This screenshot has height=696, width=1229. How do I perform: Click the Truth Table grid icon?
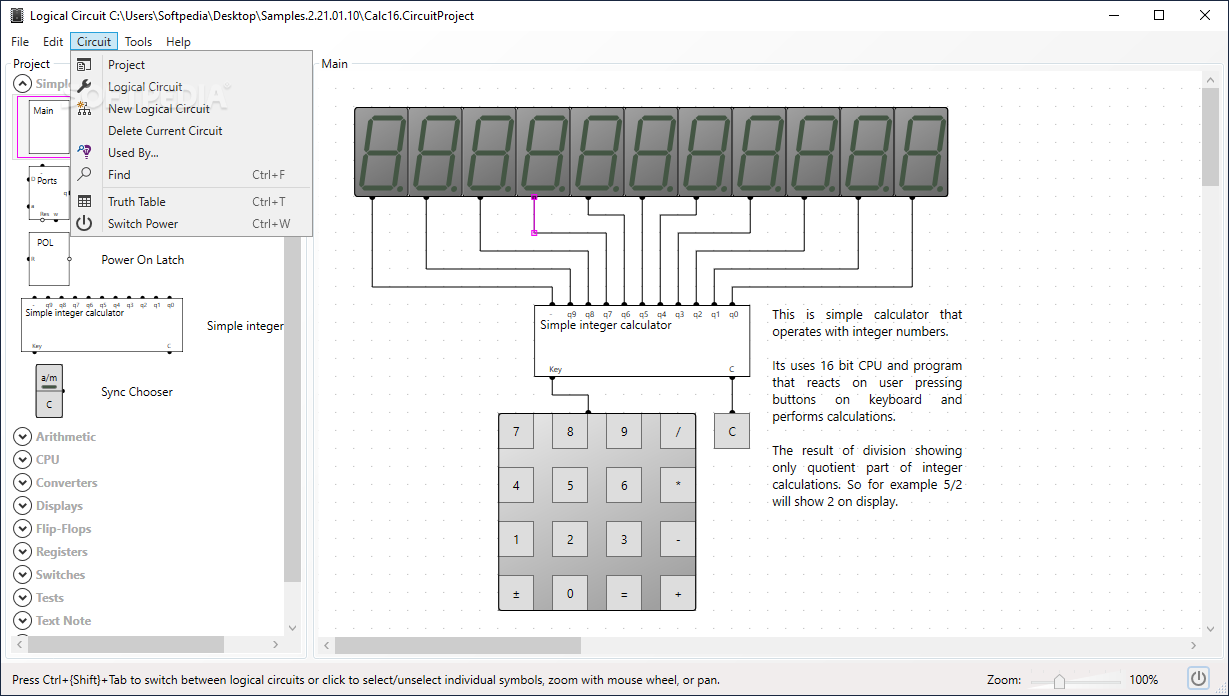point(85,201)
